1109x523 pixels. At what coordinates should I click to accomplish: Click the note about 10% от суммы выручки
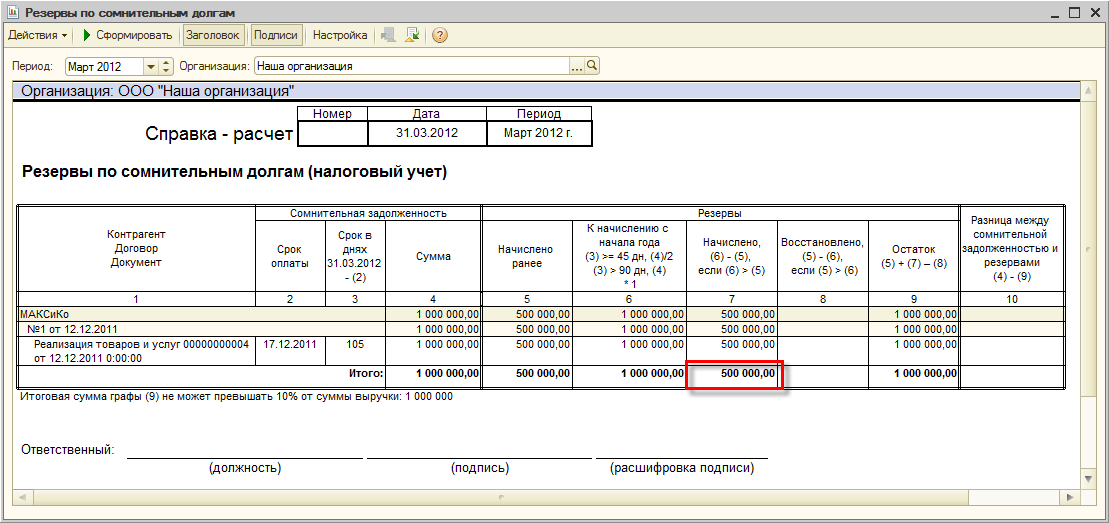pos(237,396)
